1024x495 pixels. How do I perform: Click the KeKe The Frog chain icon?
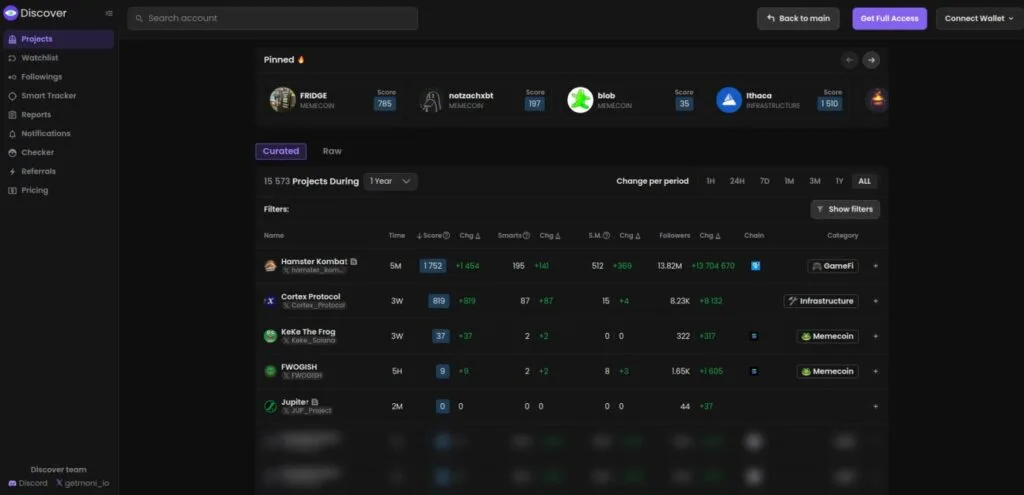[754, 336]
